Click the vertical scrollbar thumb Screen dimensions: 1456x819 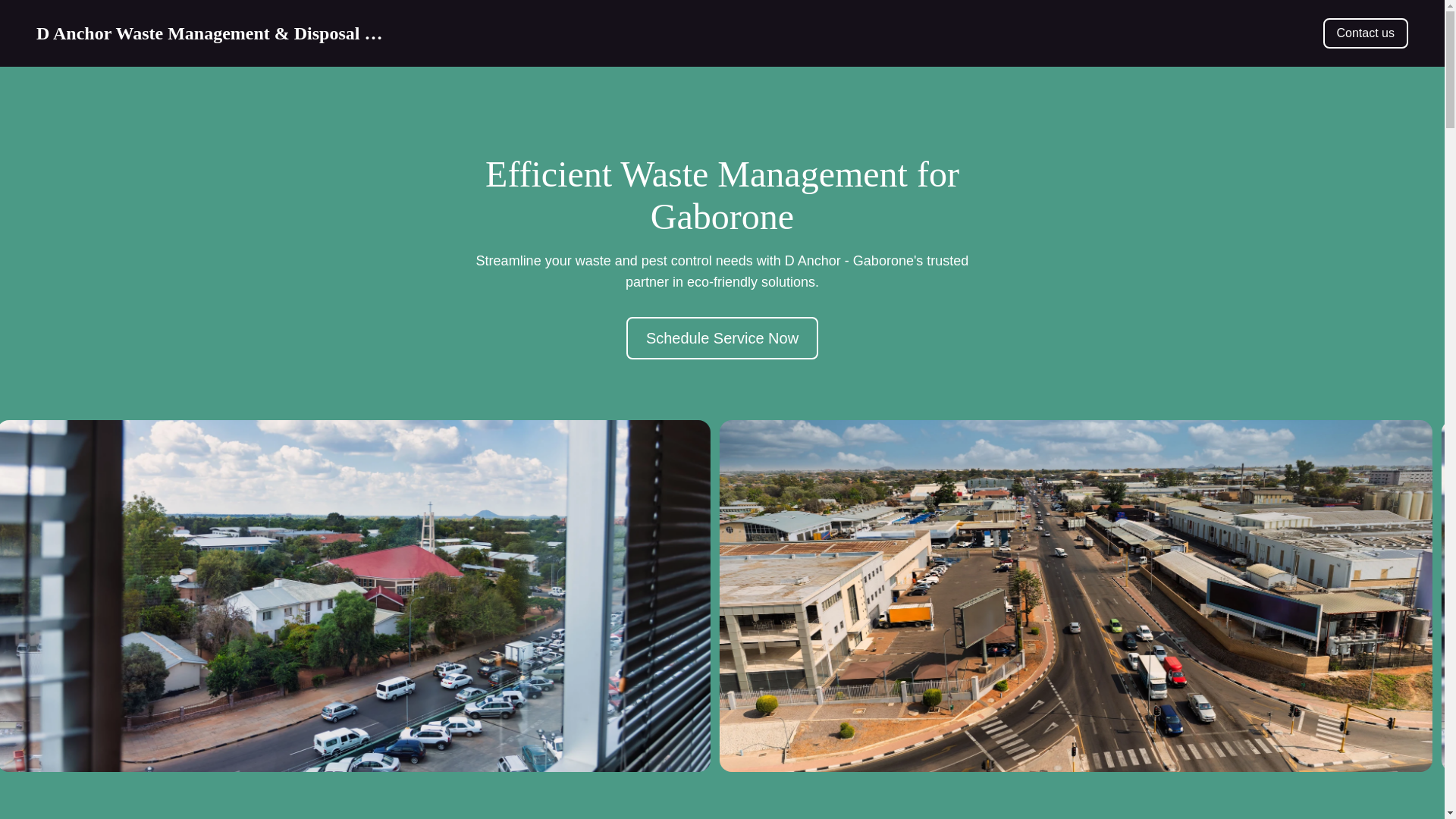point(1450,68)
